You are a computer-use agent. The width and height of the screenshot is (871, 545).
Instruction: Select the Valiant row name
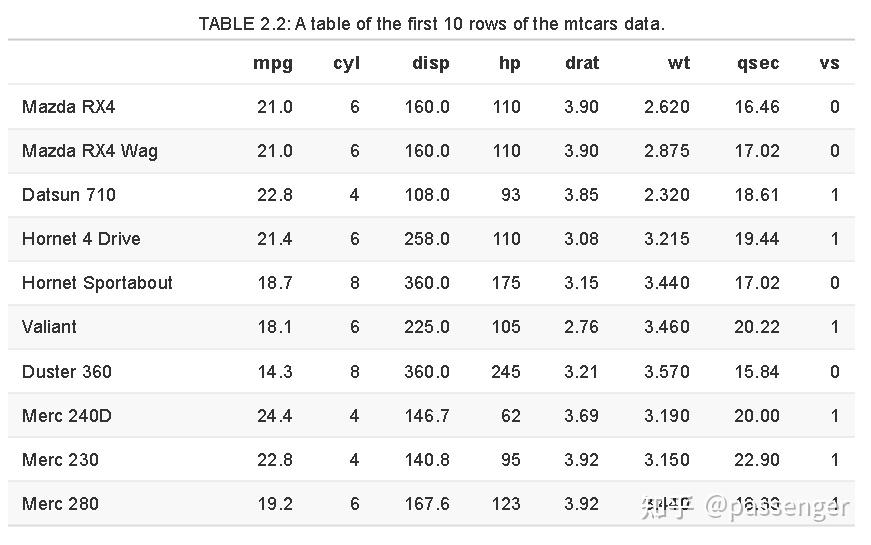click(x=49, y=327)
